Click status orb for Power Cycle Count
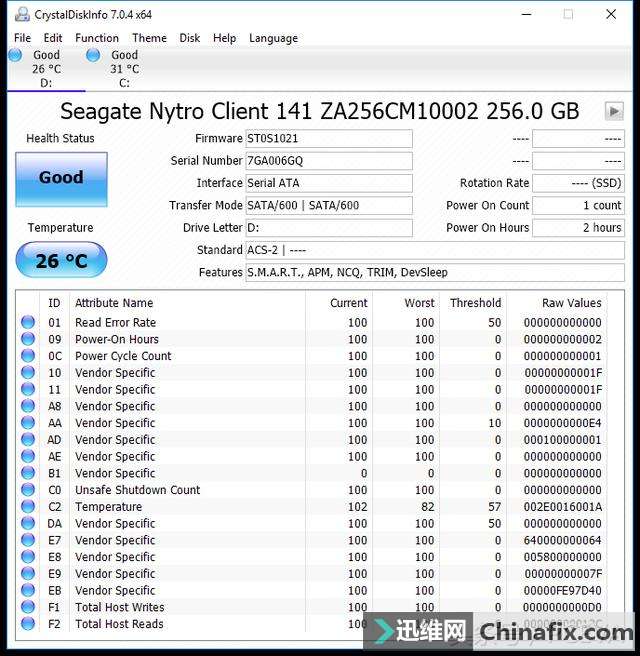 coord(28,356)
